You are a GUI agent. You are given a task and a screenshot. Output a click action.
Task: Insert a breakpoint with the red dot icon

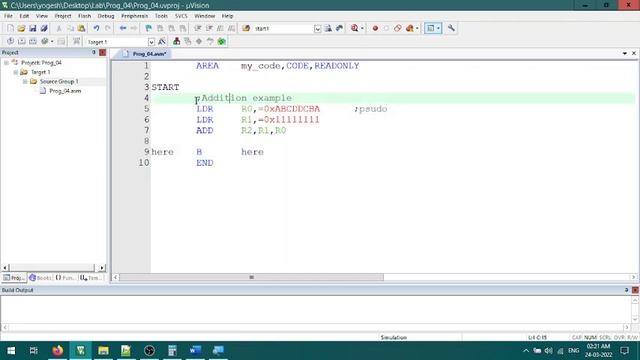tap(375, 28)
